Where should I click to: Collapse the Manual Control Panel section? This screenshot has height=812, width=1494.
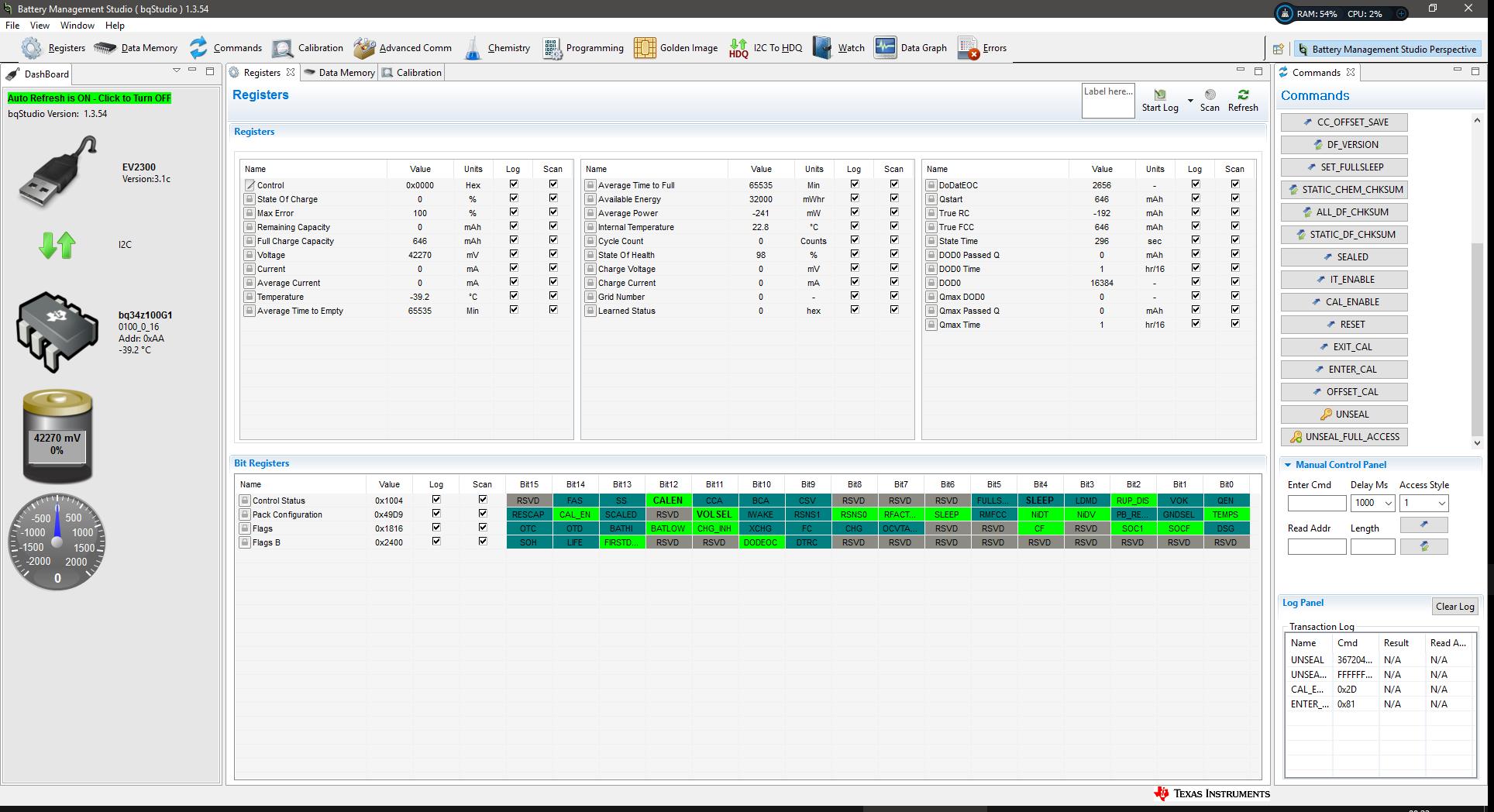click(x=1288, y=465)
